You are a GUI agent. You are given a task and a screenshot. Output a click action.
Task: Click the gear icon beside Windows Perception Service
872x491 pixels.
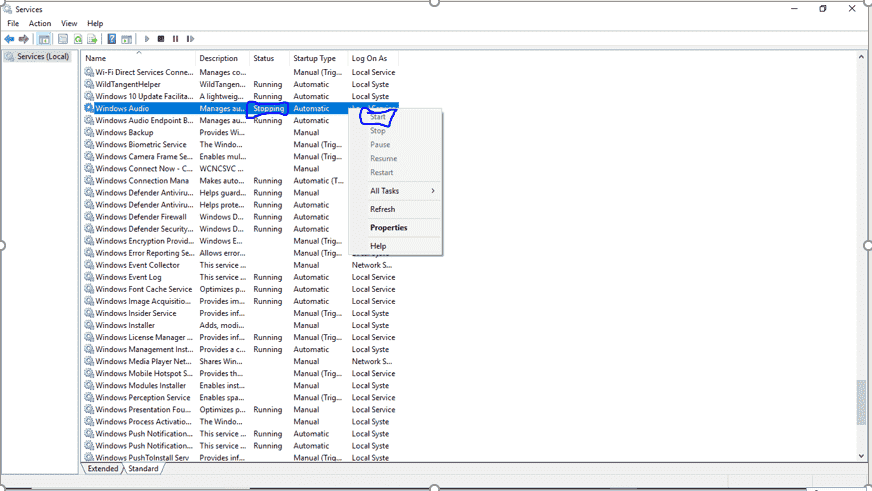89,398
